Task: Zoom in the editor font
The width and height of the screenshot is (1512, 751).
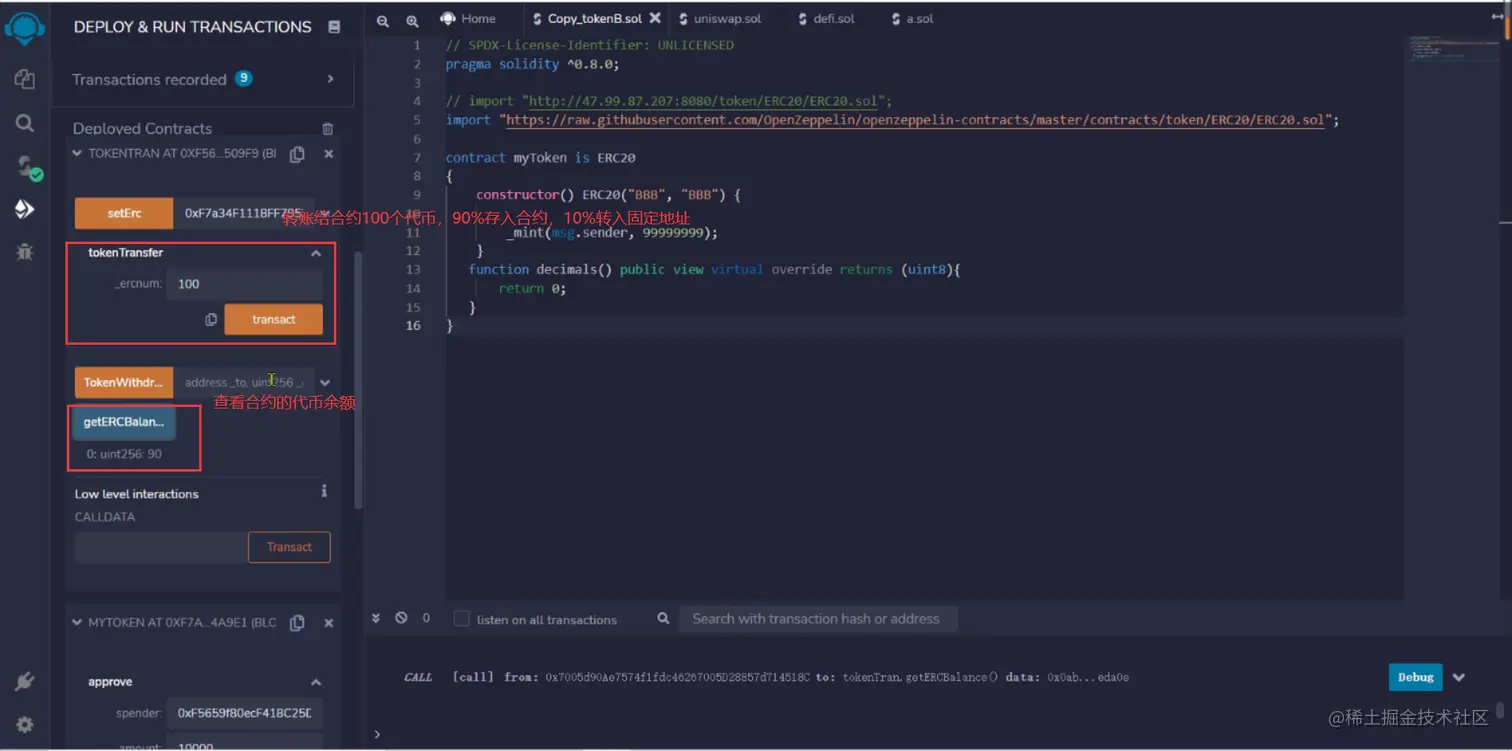Action: 412,20
